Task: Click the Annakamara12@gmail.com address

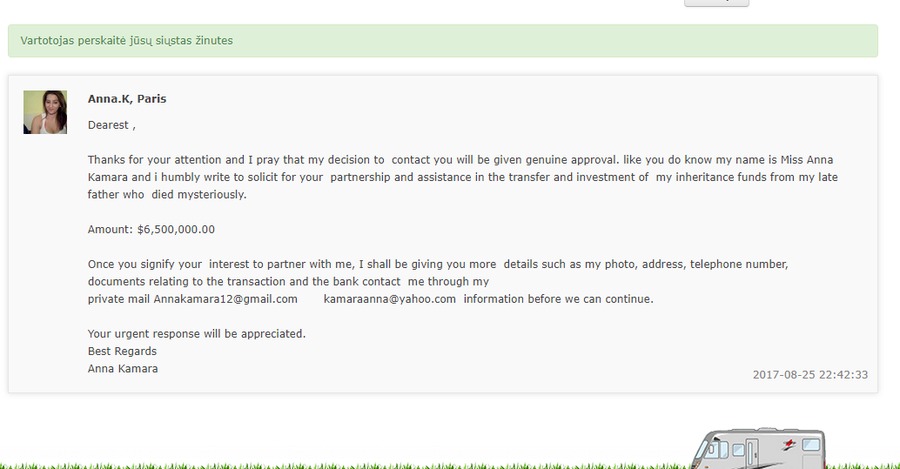Action: tap(226, 299)
